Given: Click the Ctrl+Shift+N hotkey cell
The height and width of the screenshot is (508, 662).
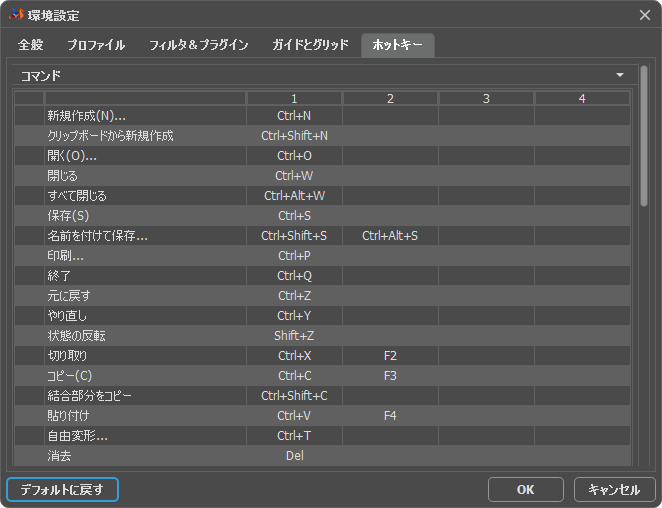Looking at the screenshot, I should 294,136.
